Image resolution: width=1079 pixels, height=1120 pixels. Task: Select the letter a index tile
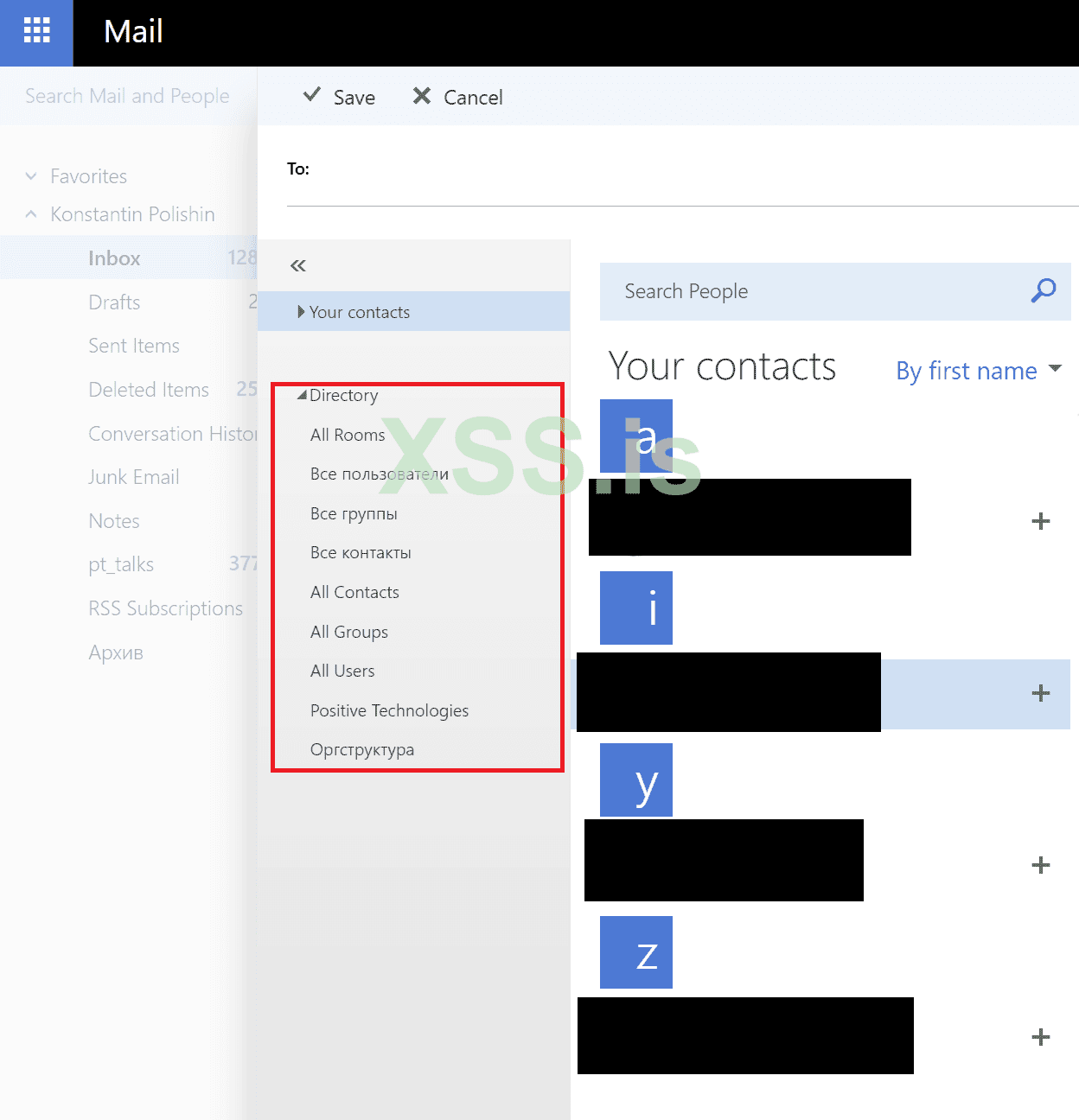(636, 436)
